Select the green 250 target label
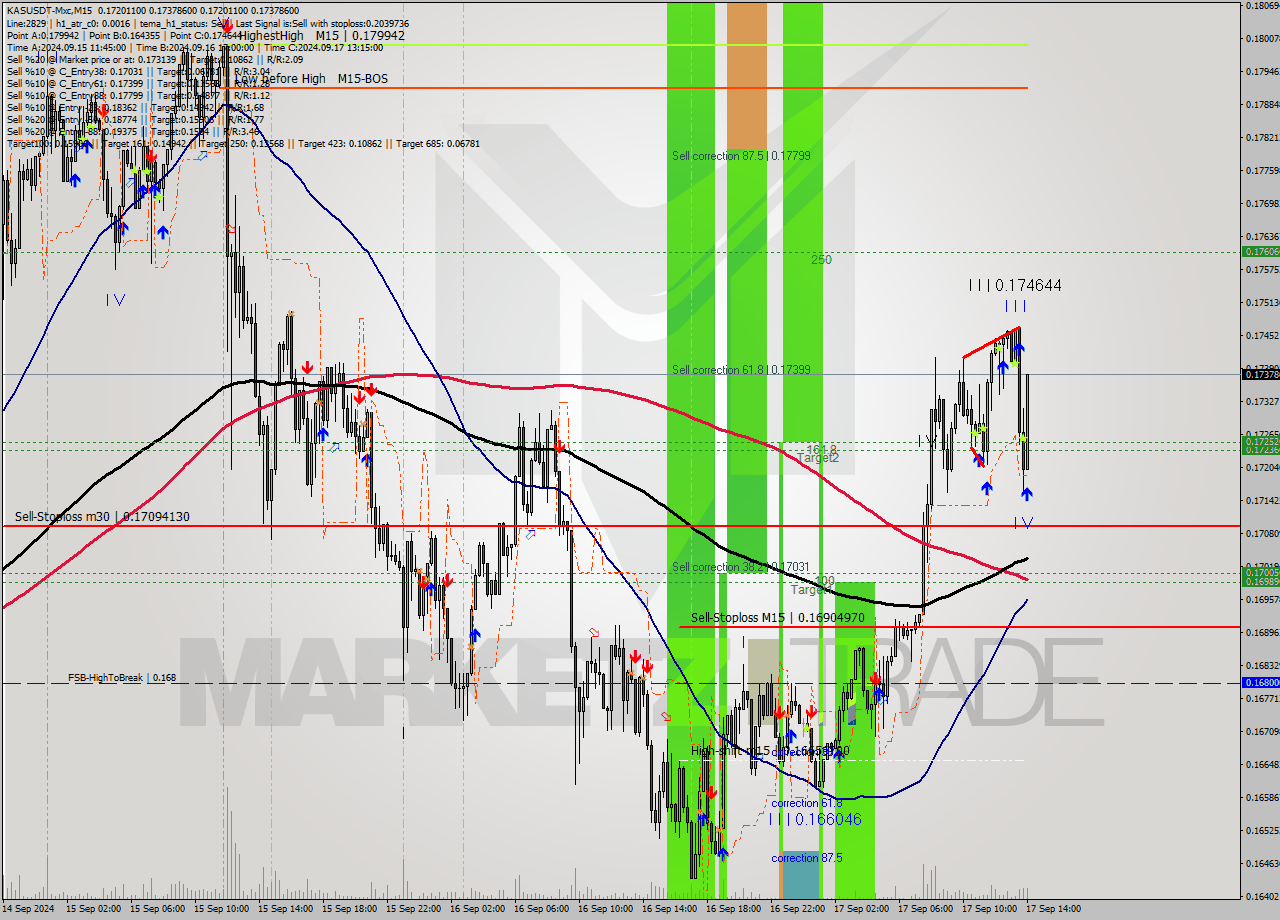This screenshot has height=920, width=1280. pyautogui.click(x=821, y=260)
